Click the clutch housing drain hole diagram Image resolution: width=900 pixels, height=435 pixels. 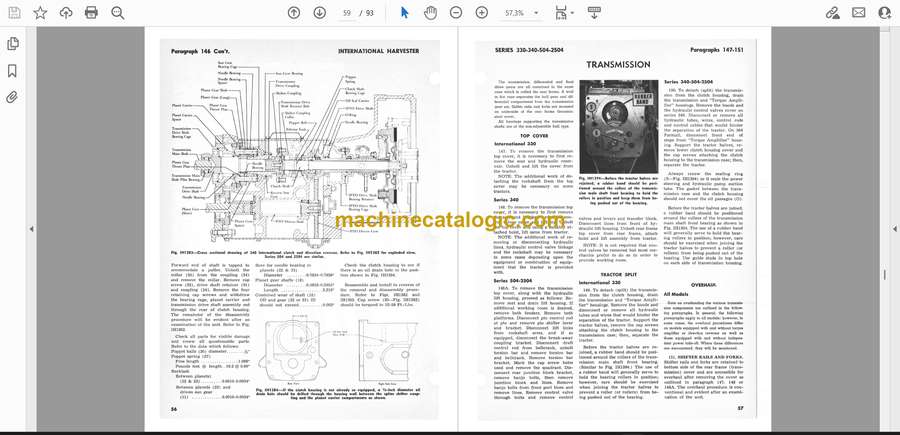(x=340, y=350)
